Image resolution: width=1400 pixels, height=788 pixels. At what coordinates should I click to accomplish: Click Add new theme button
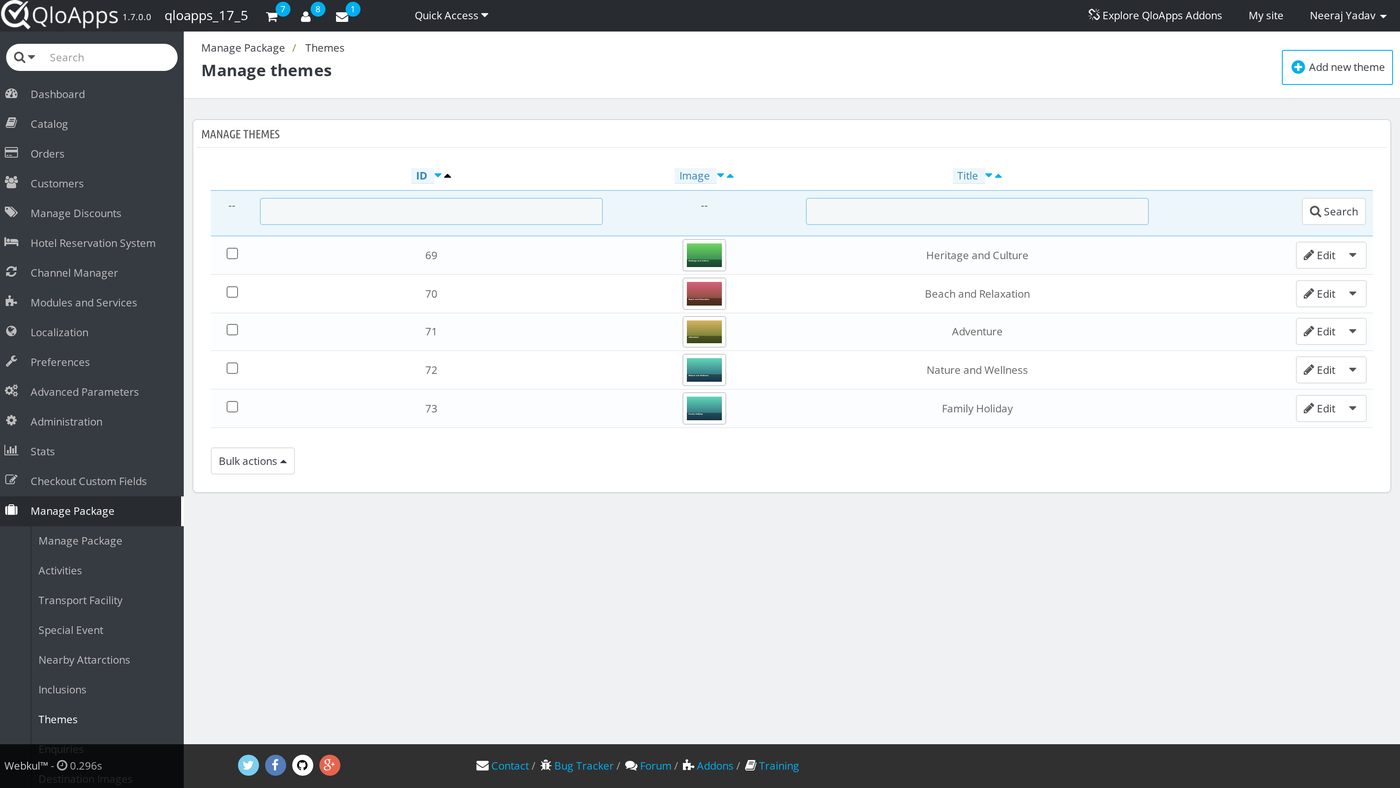coord(1337,67)
